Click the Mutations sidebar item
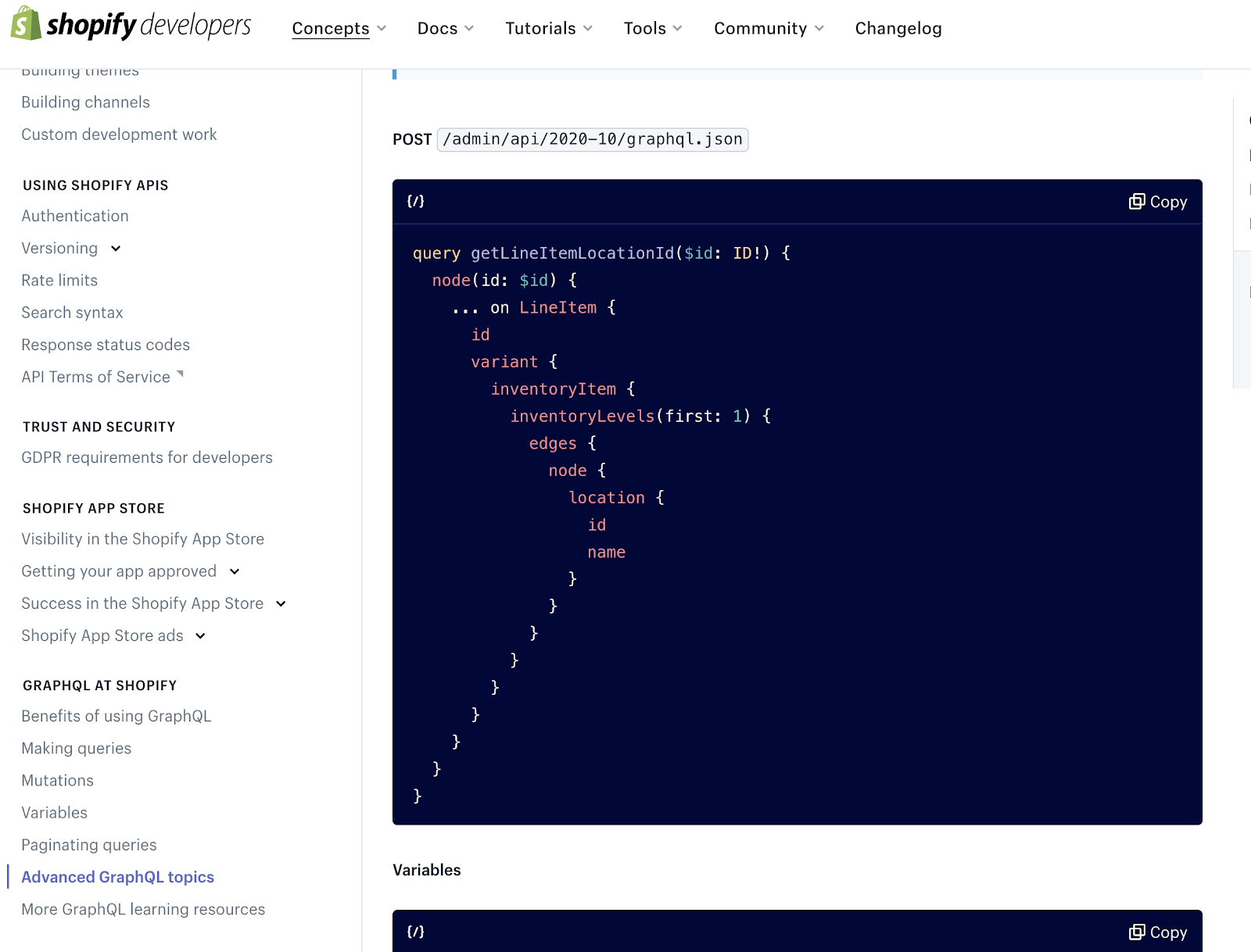Screen dimensions: 1251x952 (57, 780)
